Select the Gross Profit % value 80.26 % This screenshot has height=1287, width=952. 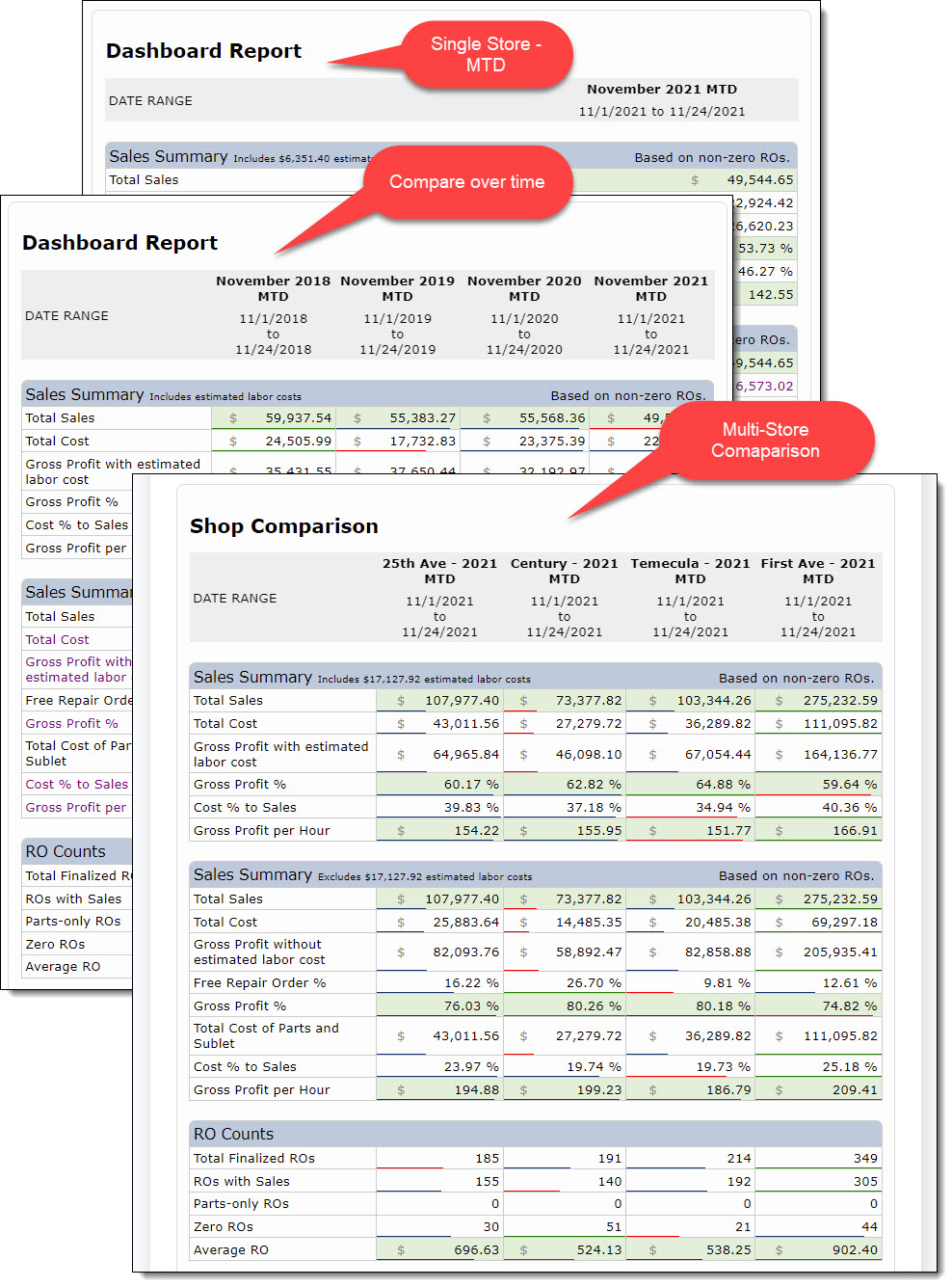pyautogui.click(x=594, y=1006)
